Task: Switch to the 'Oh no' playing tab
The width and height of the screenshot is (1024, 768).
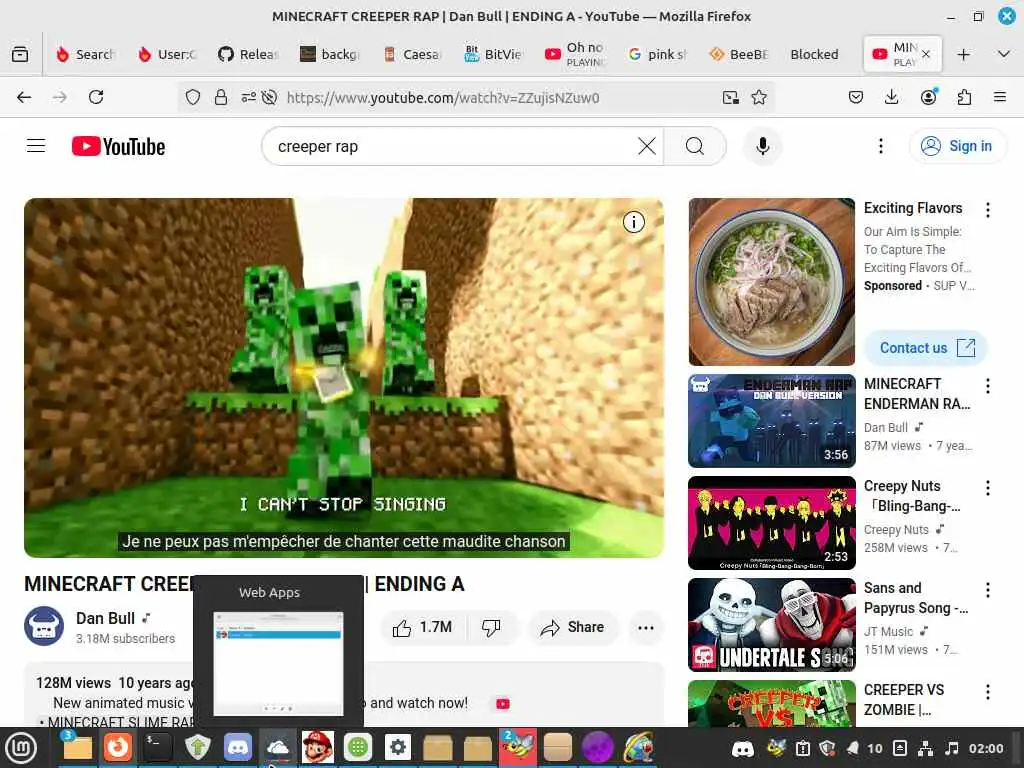Action: 576,54
